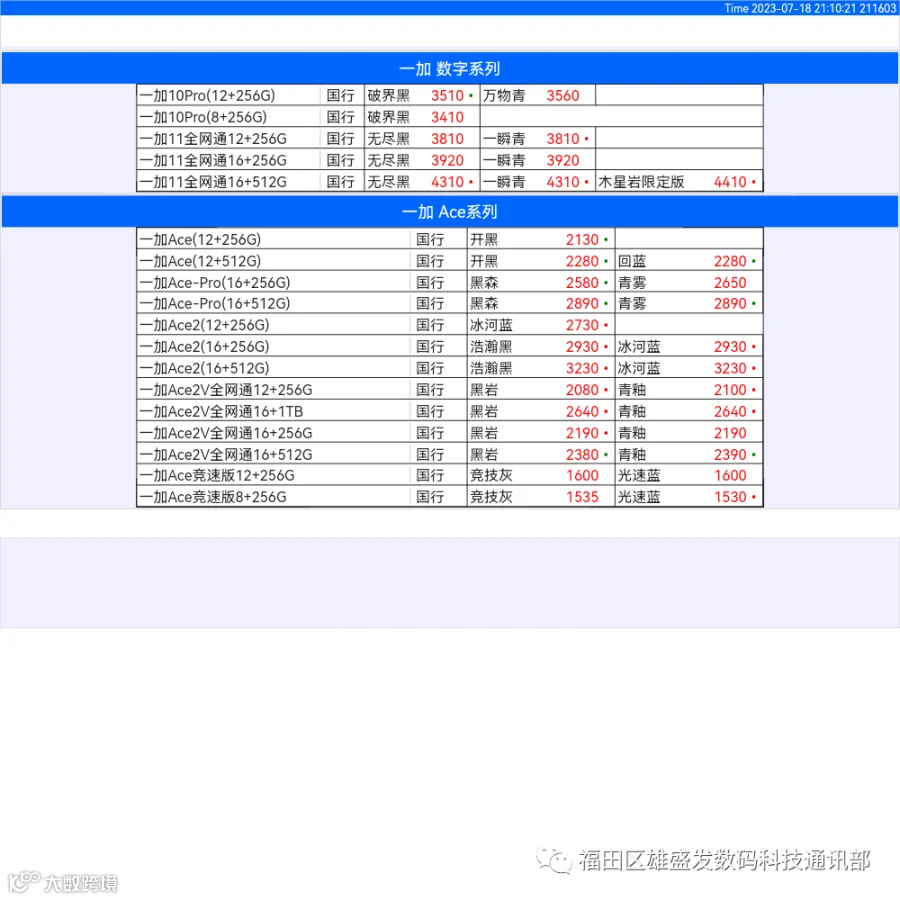The width and height of the screenshot is (900, 900).
Task: Click model name '一加Ace-Pro(16+256G)'
Action: point(215,282)
